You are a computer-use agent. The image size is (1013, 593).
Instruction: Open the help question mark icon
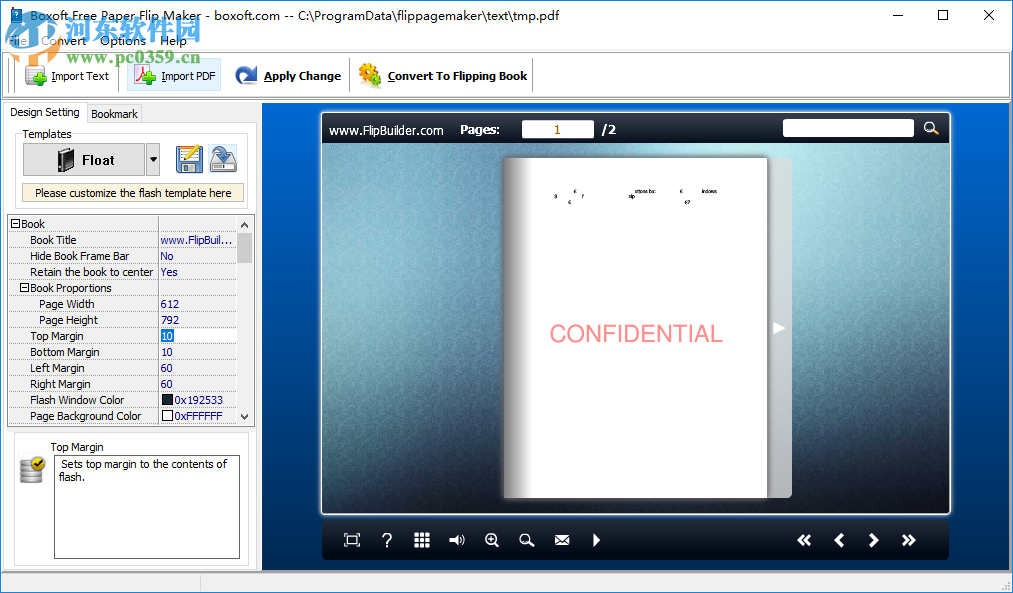(x=387, y=540)
